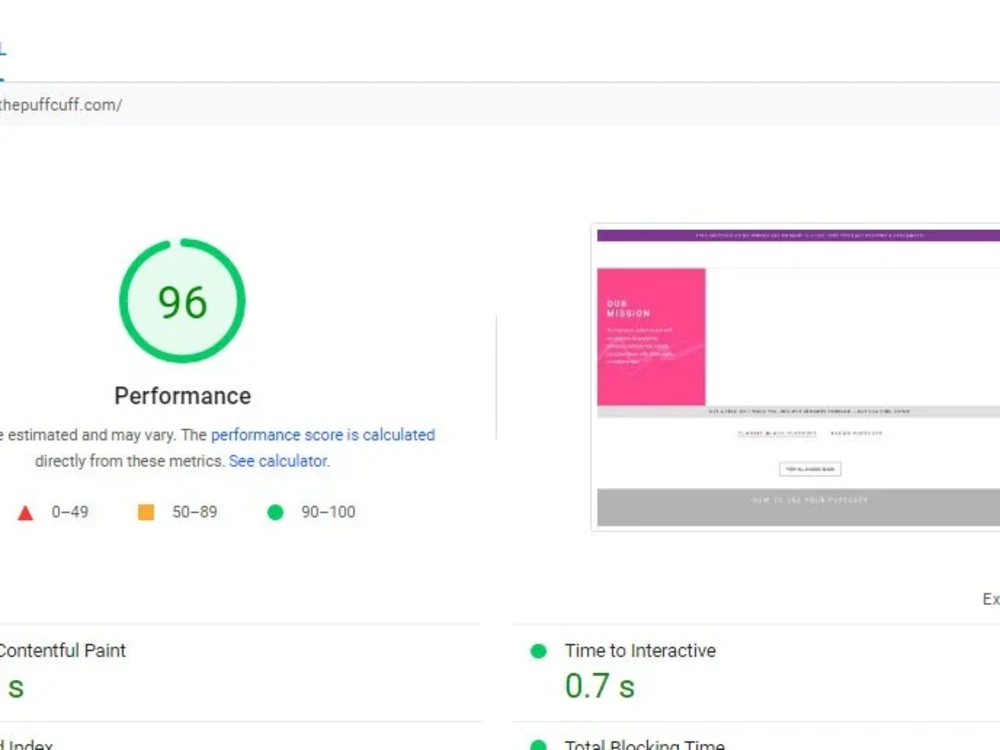Click the 'Total Blocking Time' metric label
This screenshot has height=750, width=1000.
pyautogui.click(x=645, y=744)
